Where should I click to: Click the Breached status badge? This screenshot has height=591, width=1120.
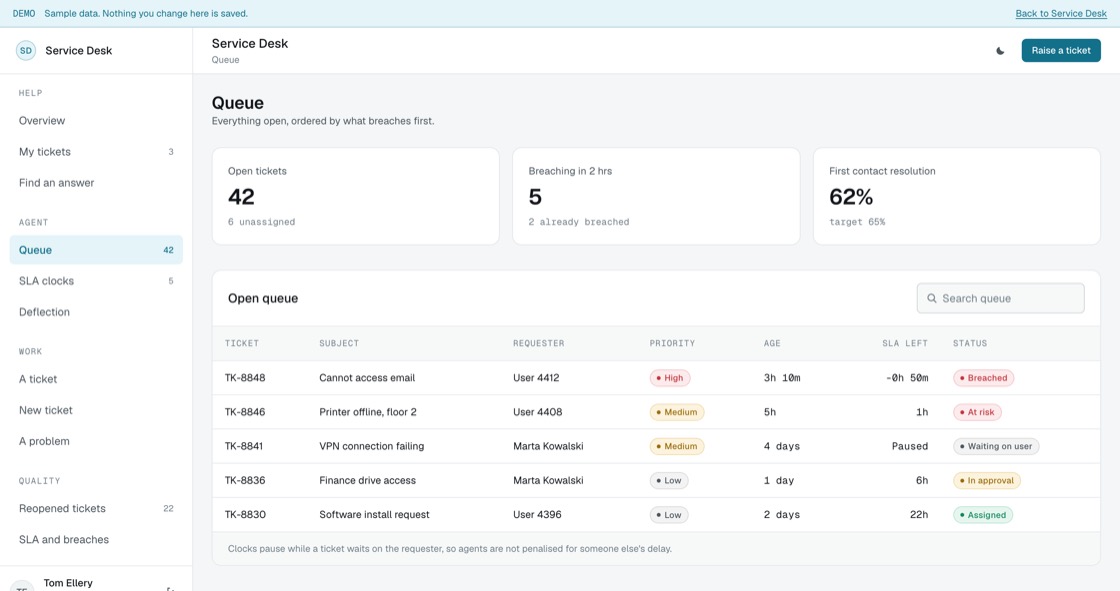pyautogui.click(x=984, y=378)
